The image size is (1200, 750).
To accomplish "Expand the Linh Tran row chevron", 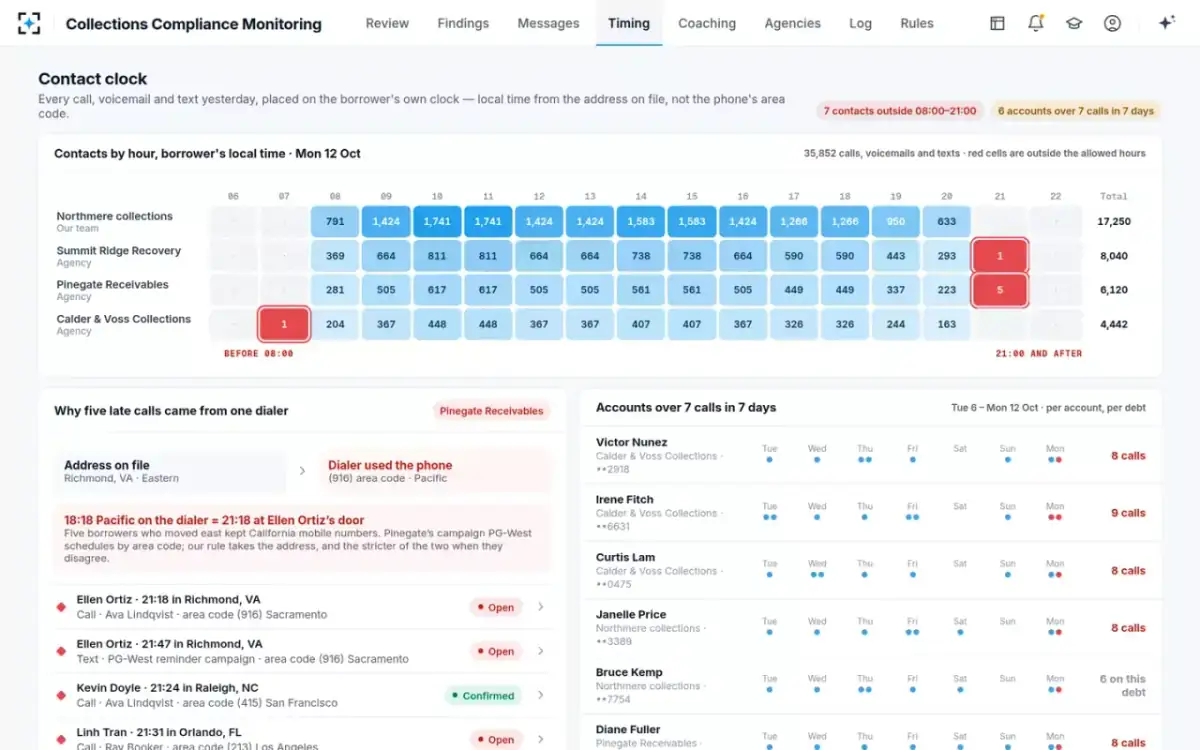I will point(541,739).
